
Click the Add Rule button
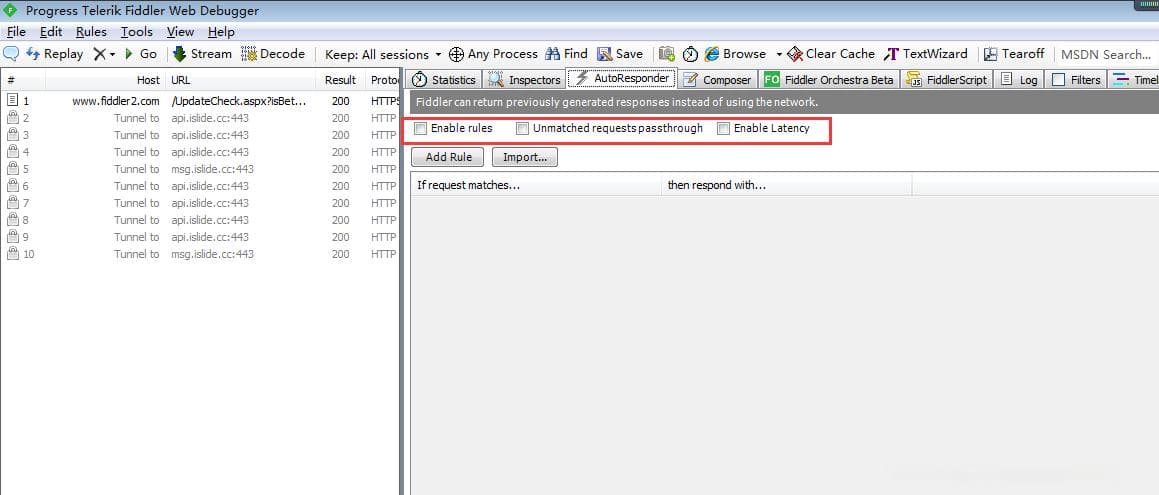449,157
